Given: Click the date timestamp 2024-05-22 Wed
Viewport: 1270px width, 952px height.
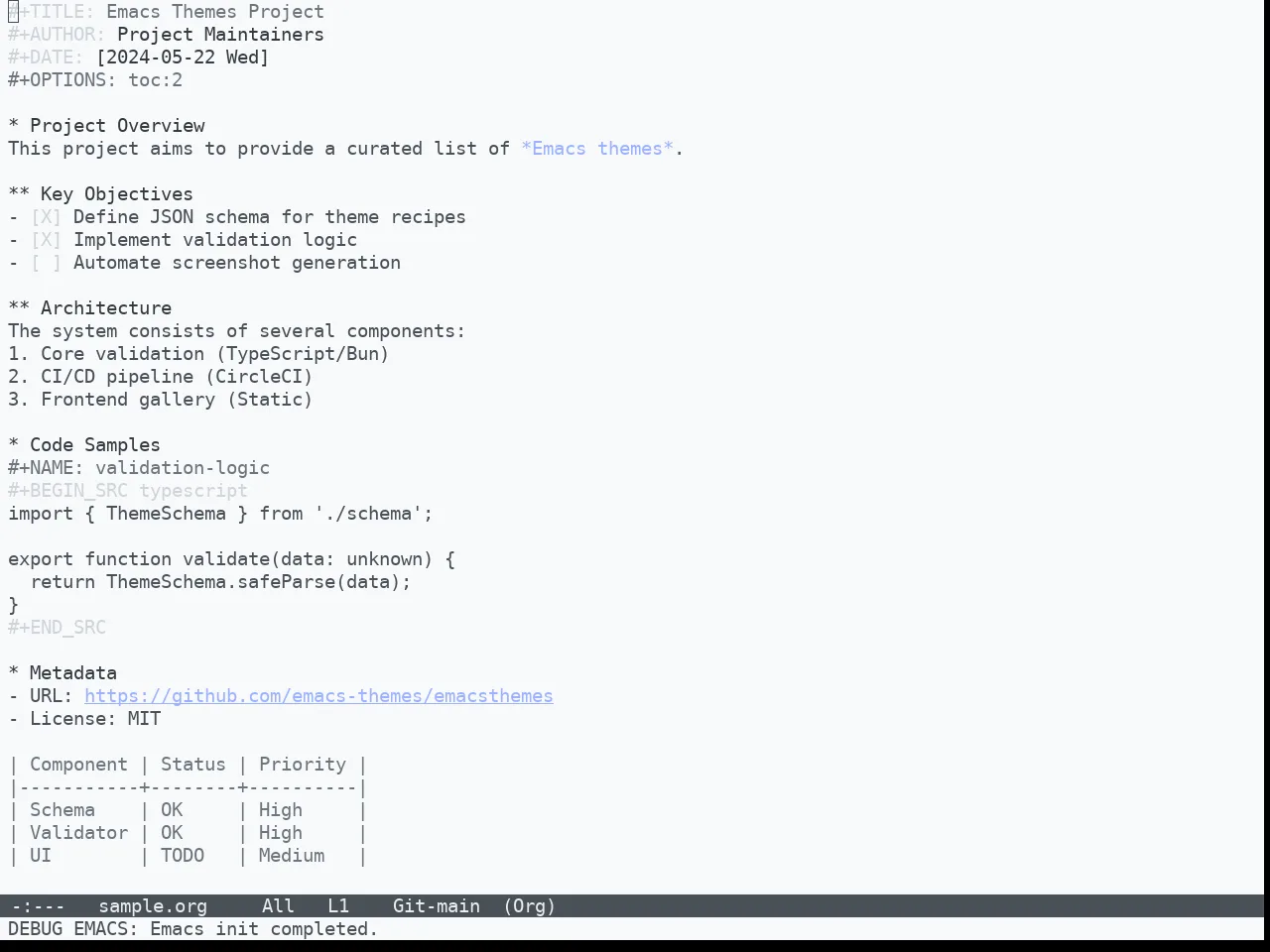Looking at the screenshot, I should [x=183, y=58].
